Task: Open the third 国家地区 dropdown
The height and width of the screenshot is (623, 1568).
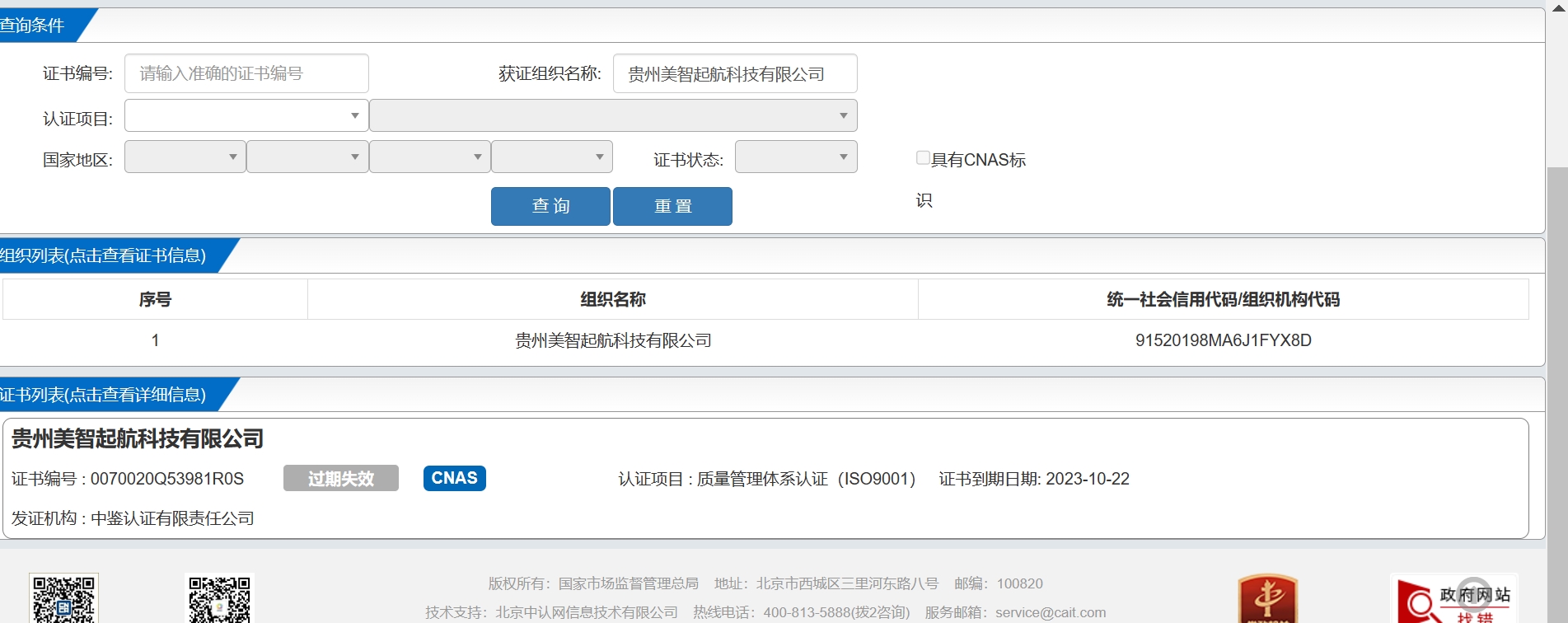Action: pyautogui.click(x=430, y=157)
